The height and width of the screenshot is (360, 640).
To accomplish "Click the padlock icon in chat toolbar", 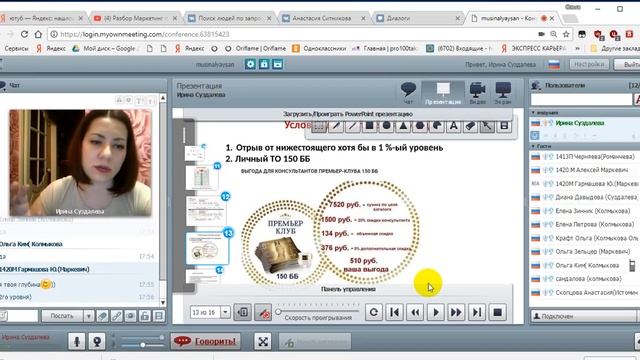I will [x=144, y=316].
